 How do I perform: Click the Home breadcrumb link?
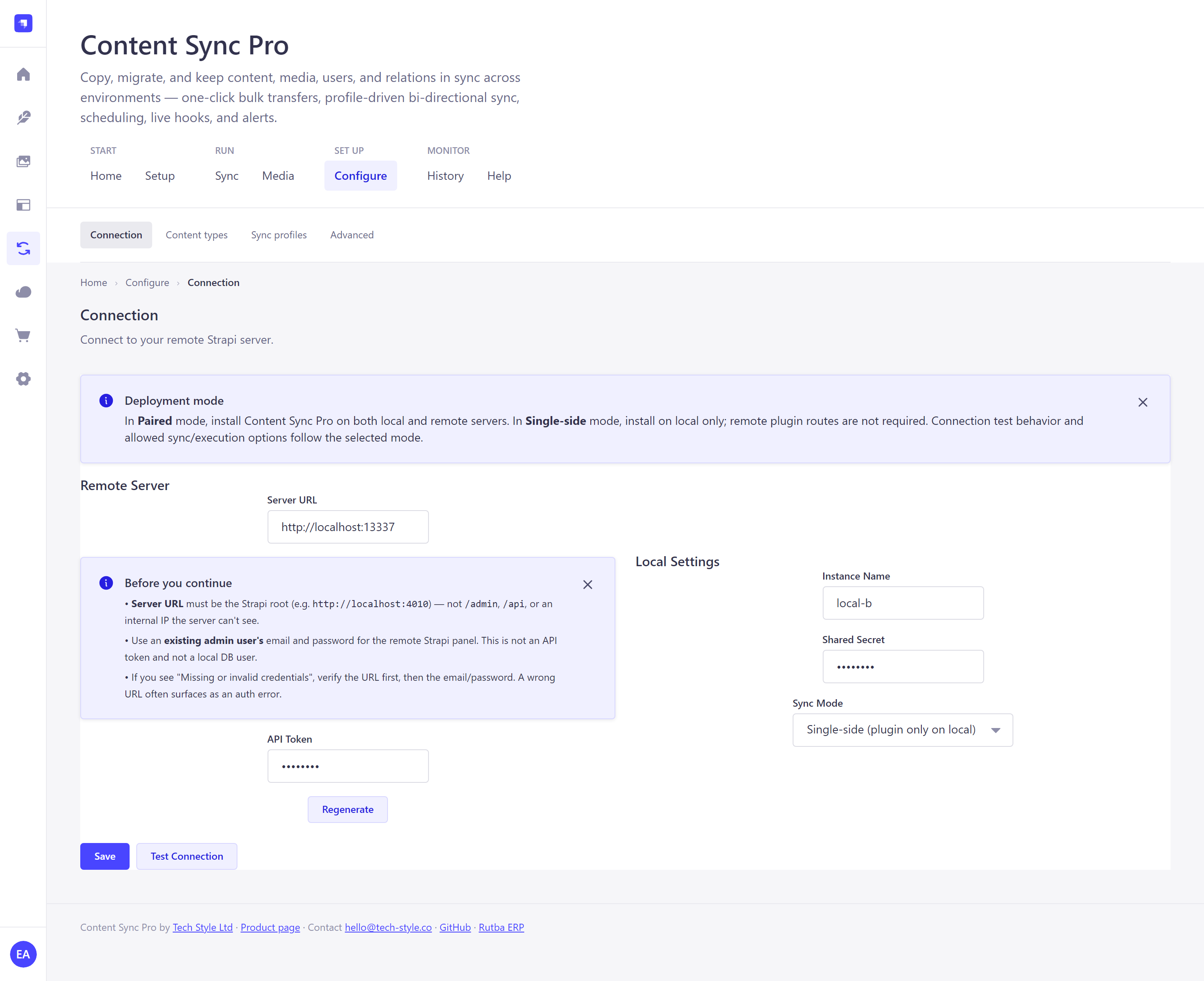pyautogui.click(x=94, y=283)
